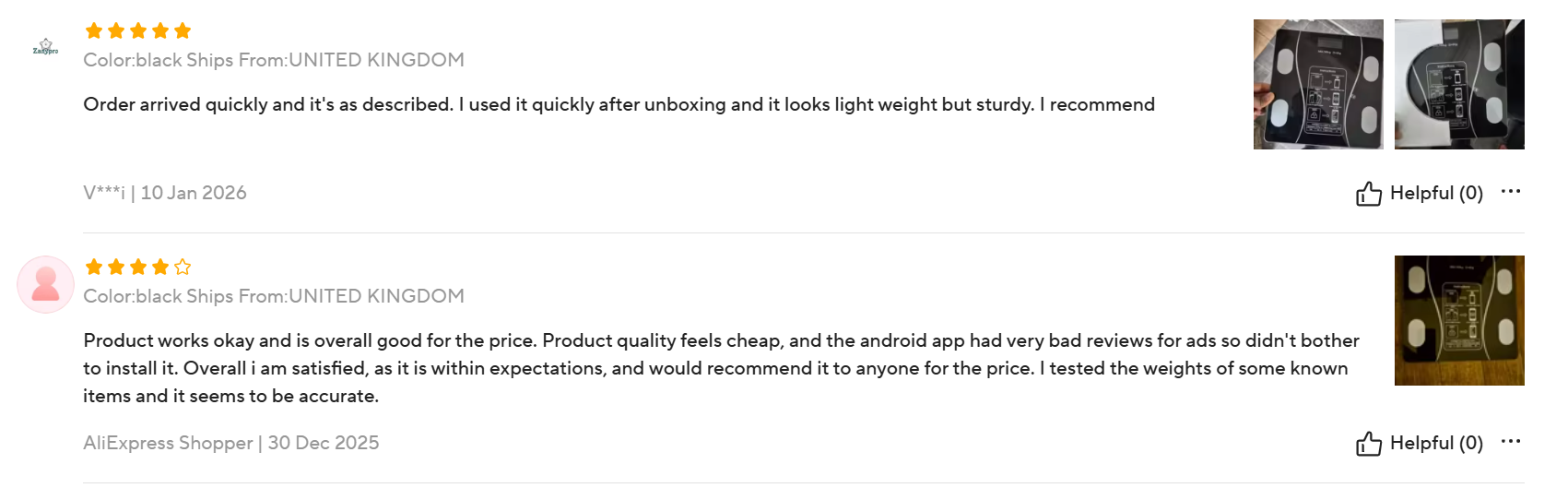The width and height of the screenshot is (1568, 488).
Task: Open first scale photo in V***i's review
Action: point(1317,85)
